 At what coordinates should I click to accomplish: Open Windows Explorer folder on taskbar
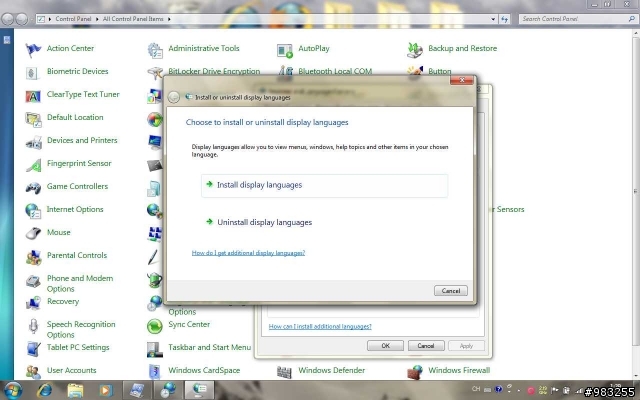click(x=75, y=391)
